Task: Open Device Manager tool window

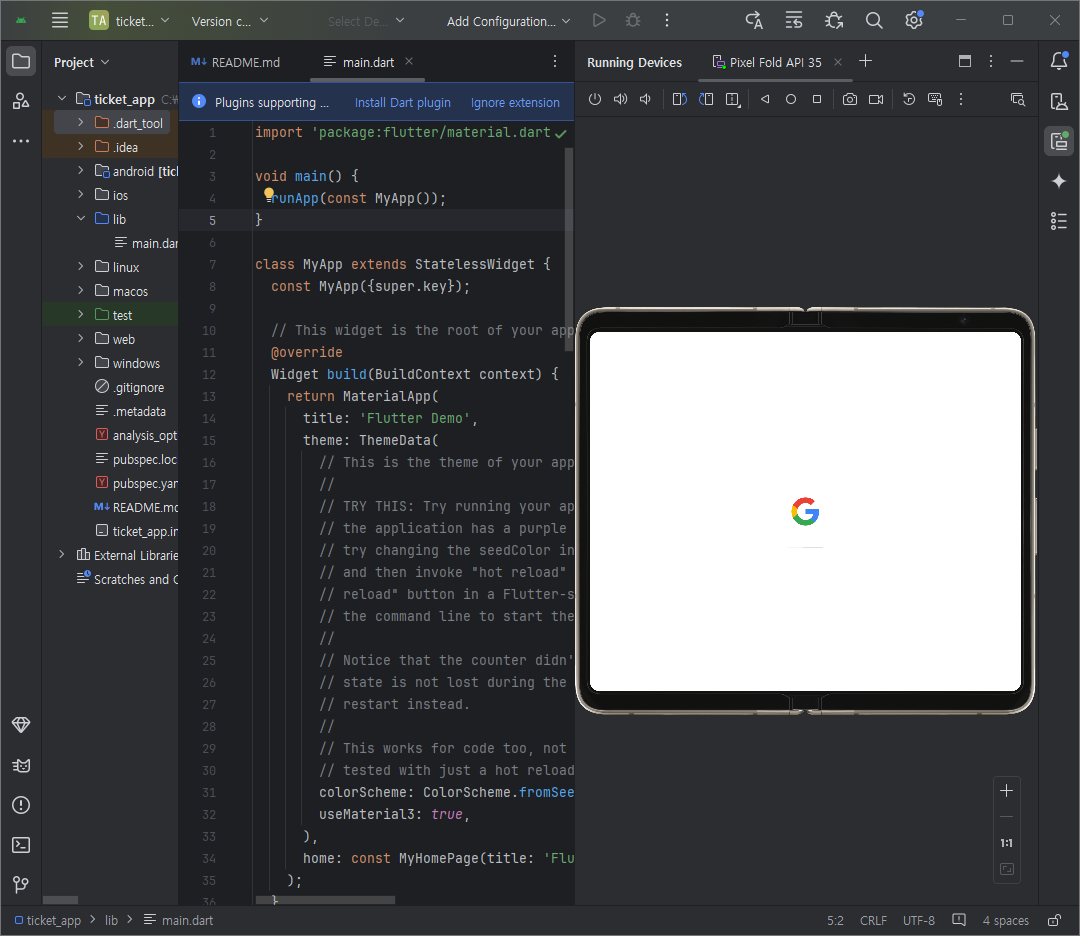Action: pyautogui.click(x=1059, y=101)
